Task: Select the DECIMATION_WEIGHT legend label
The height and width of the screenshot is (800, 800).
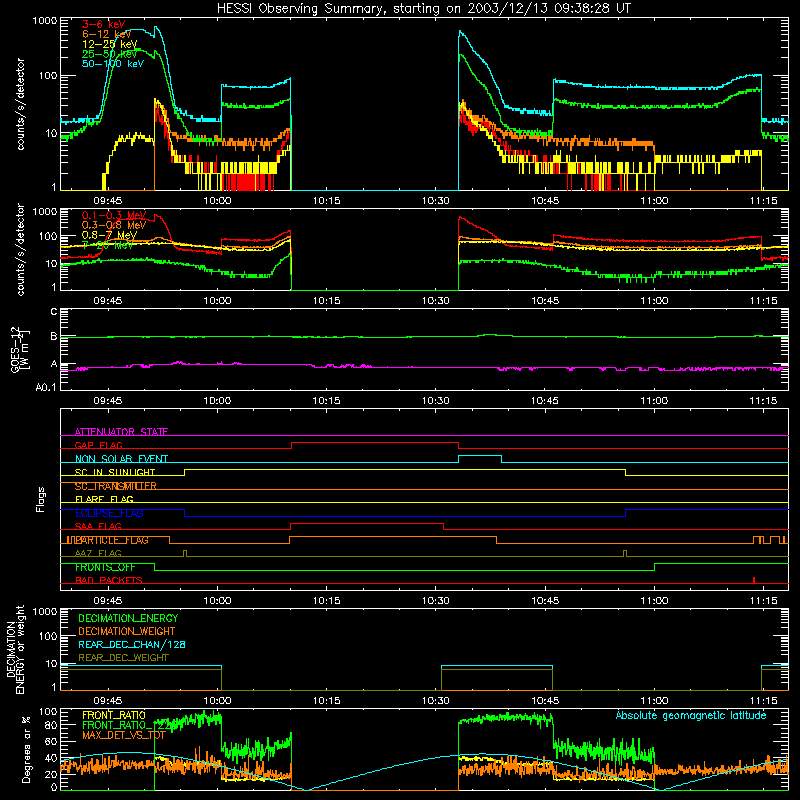Action: click(127, 631)
